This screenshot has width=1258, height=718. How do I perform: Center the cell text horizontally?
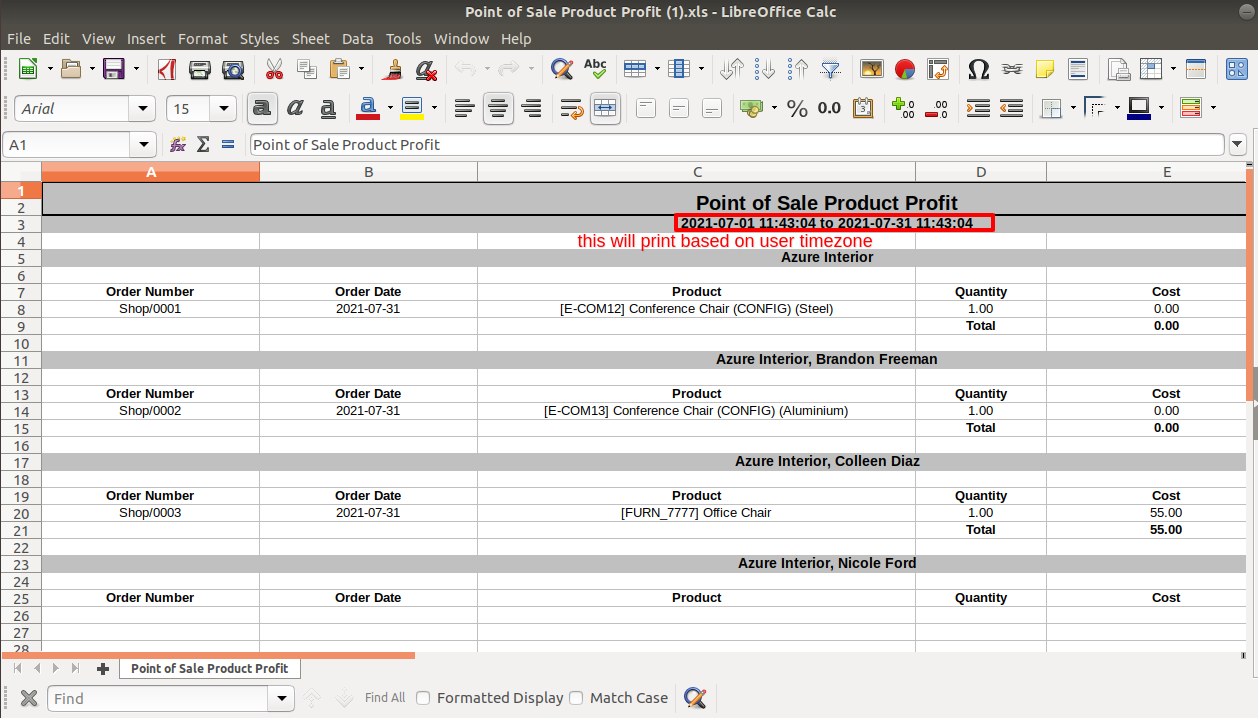498,108
